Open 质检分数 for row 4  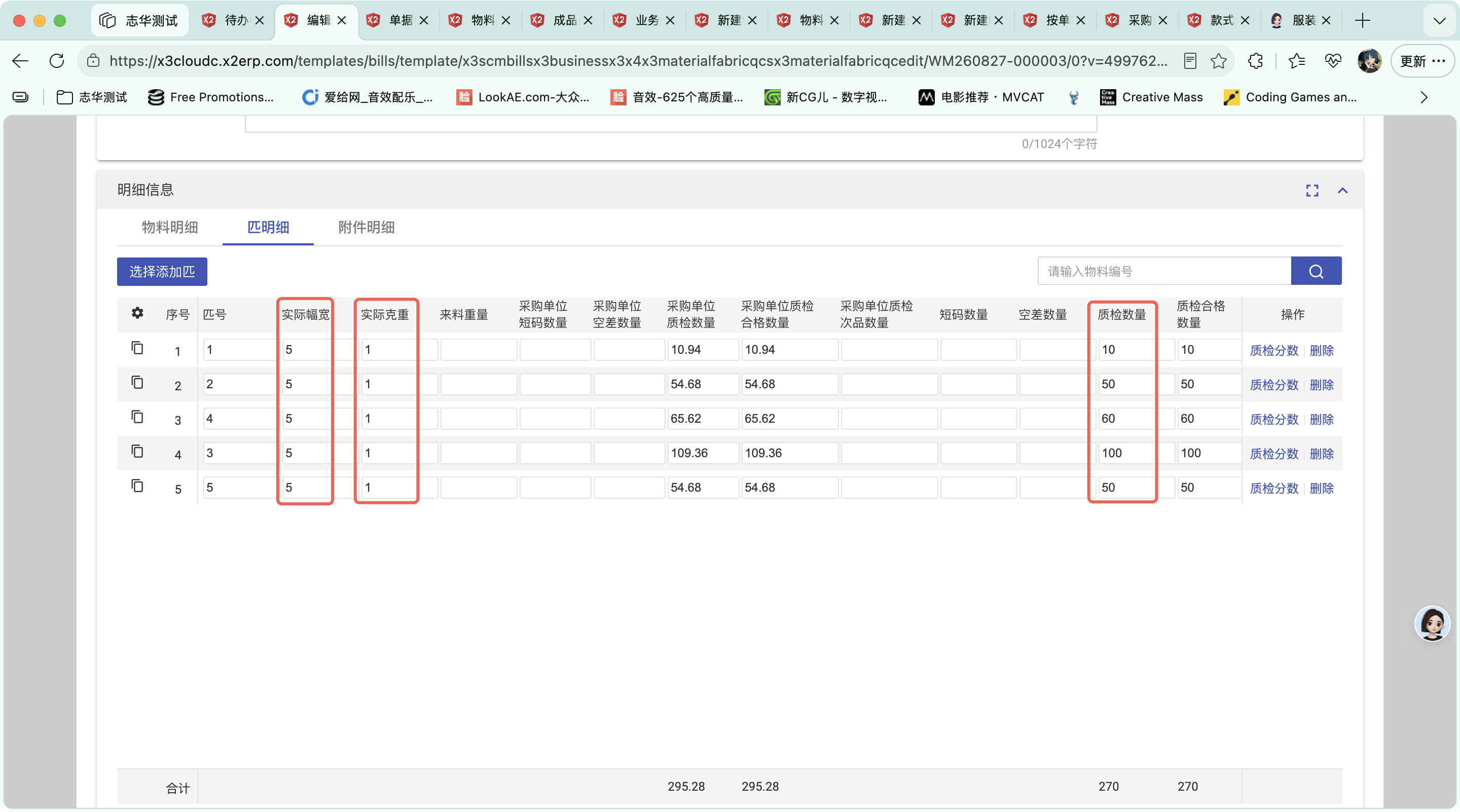[1274, 453]
